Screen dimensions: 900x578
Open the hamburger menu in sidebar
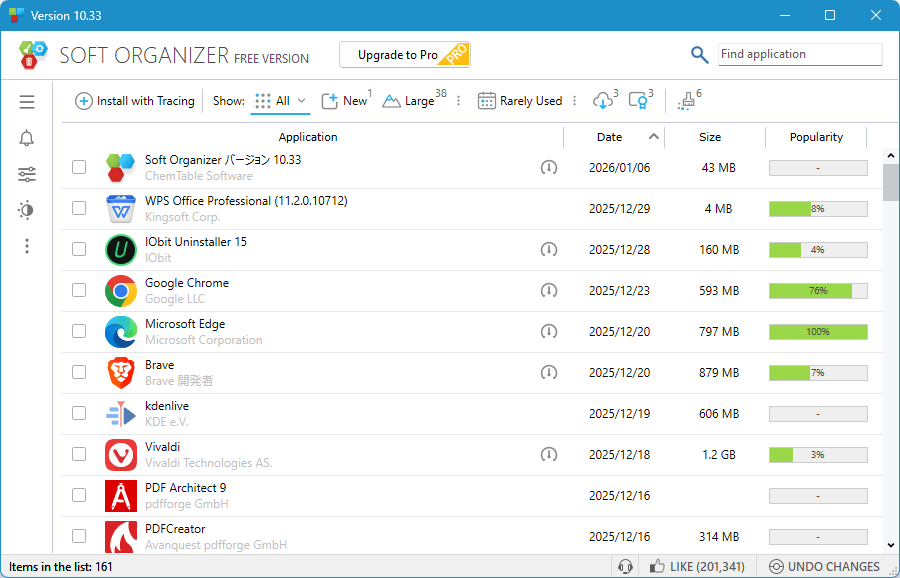[x=27, y=102]
